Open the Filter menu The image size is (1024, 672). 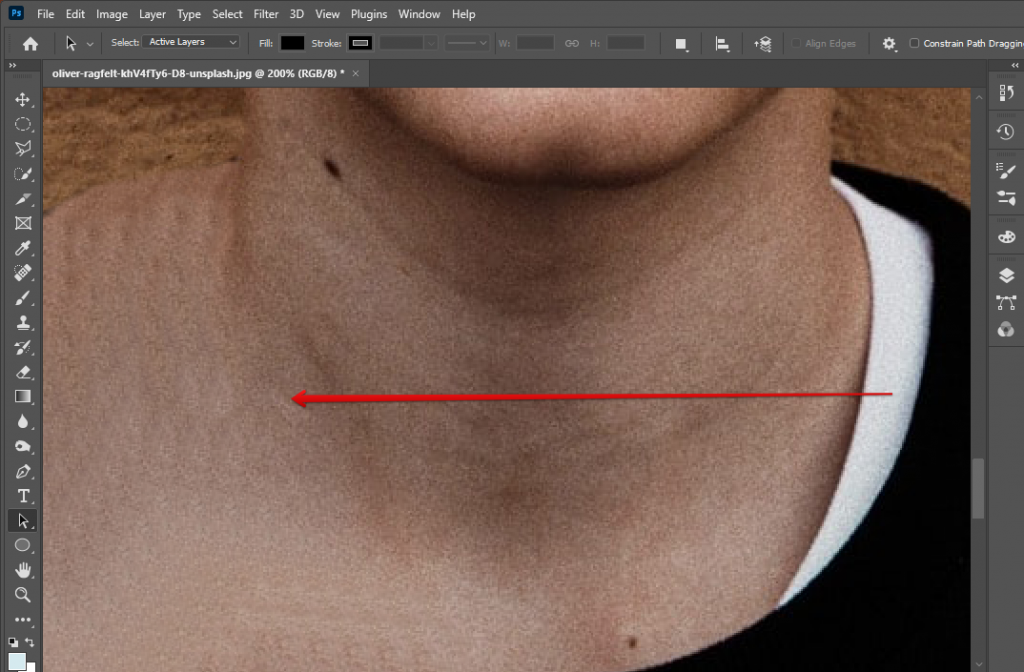(x=265, y=14)
